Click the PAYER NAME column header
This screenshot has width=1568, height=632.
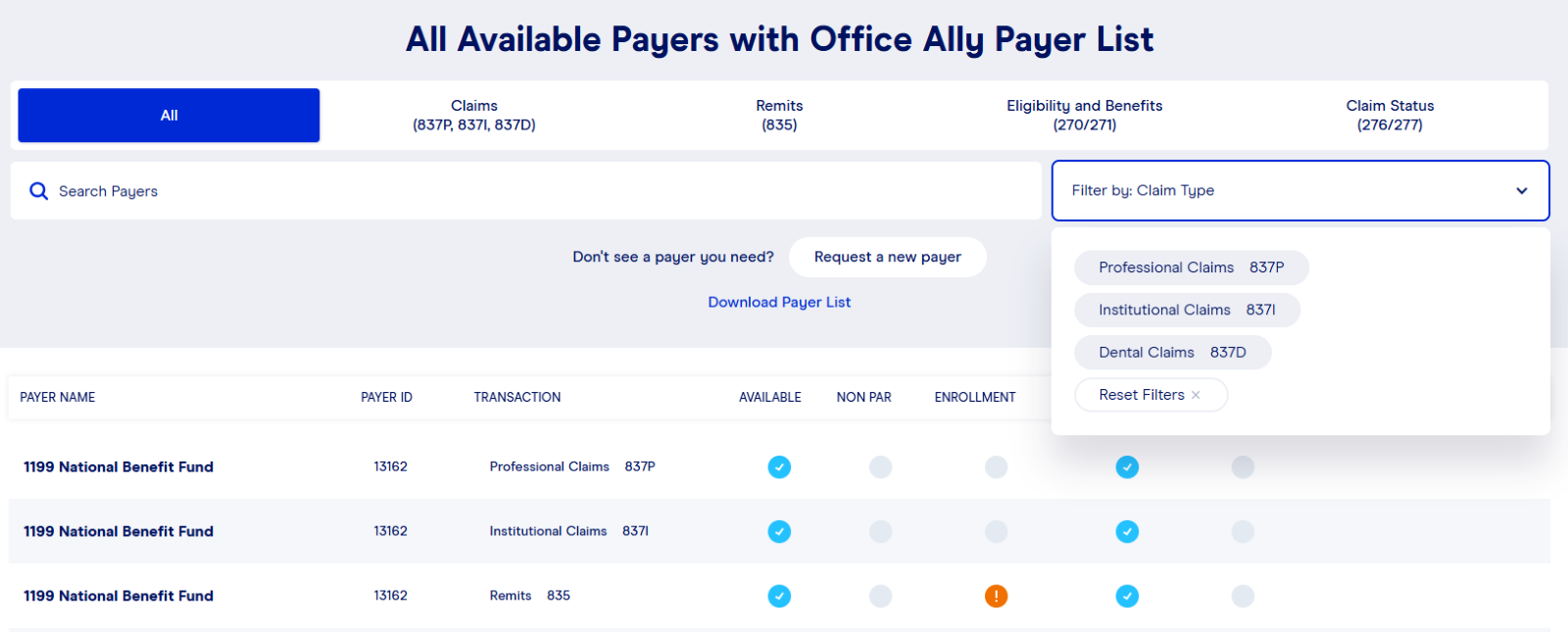tap(58, 397)
